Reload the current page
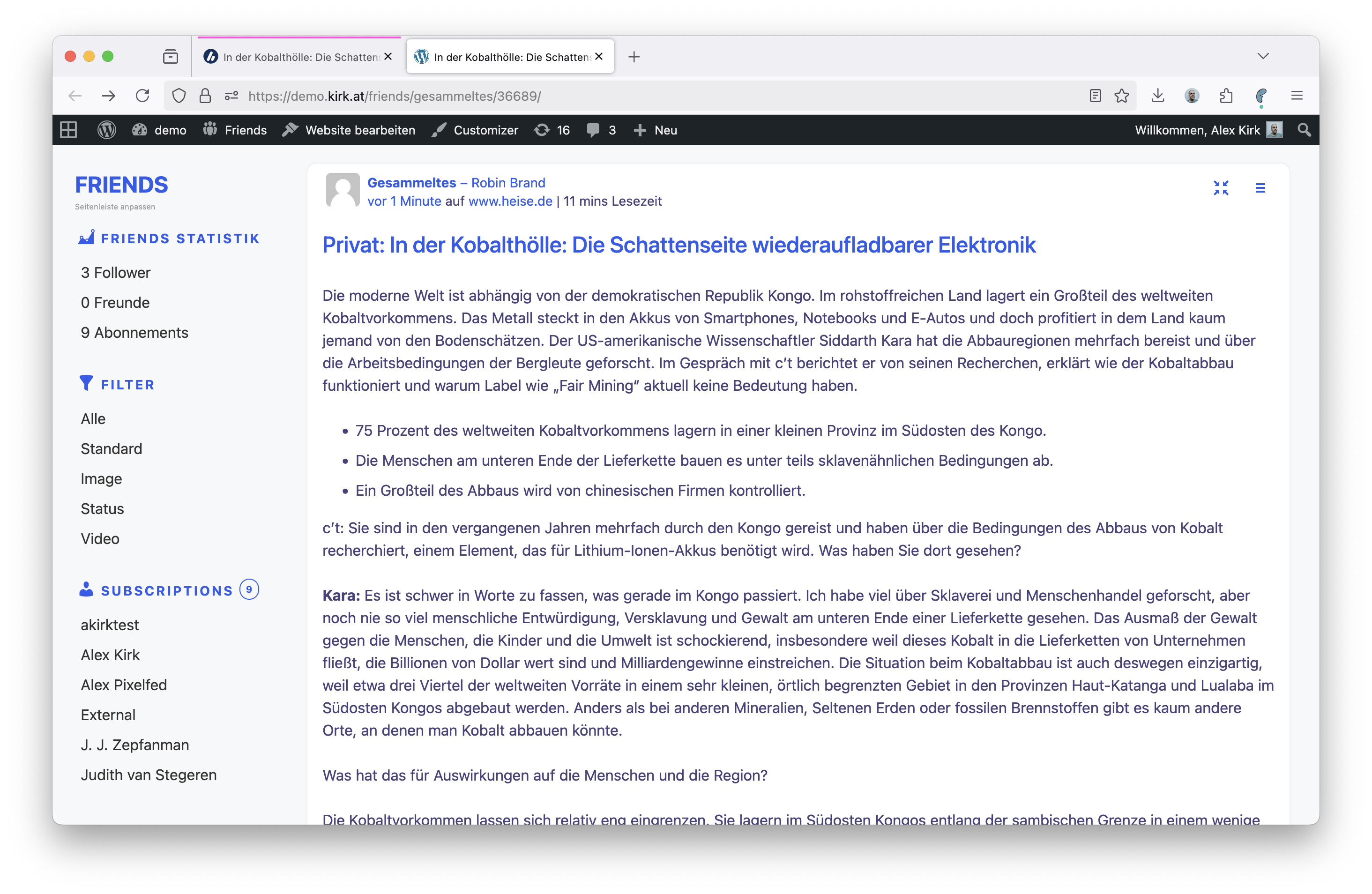The width and height of the screenshot is (1372, 894). tap(142, 96)
